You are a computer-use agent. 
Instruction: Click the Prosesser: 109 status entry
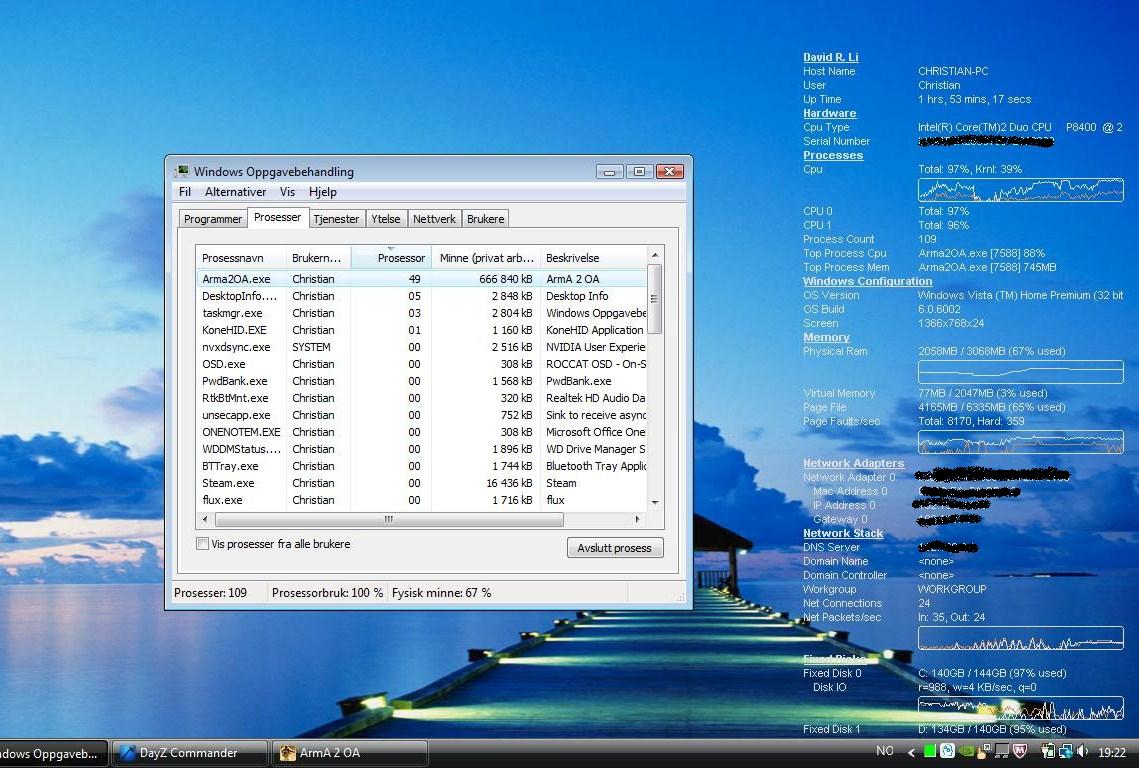[211, 593]
